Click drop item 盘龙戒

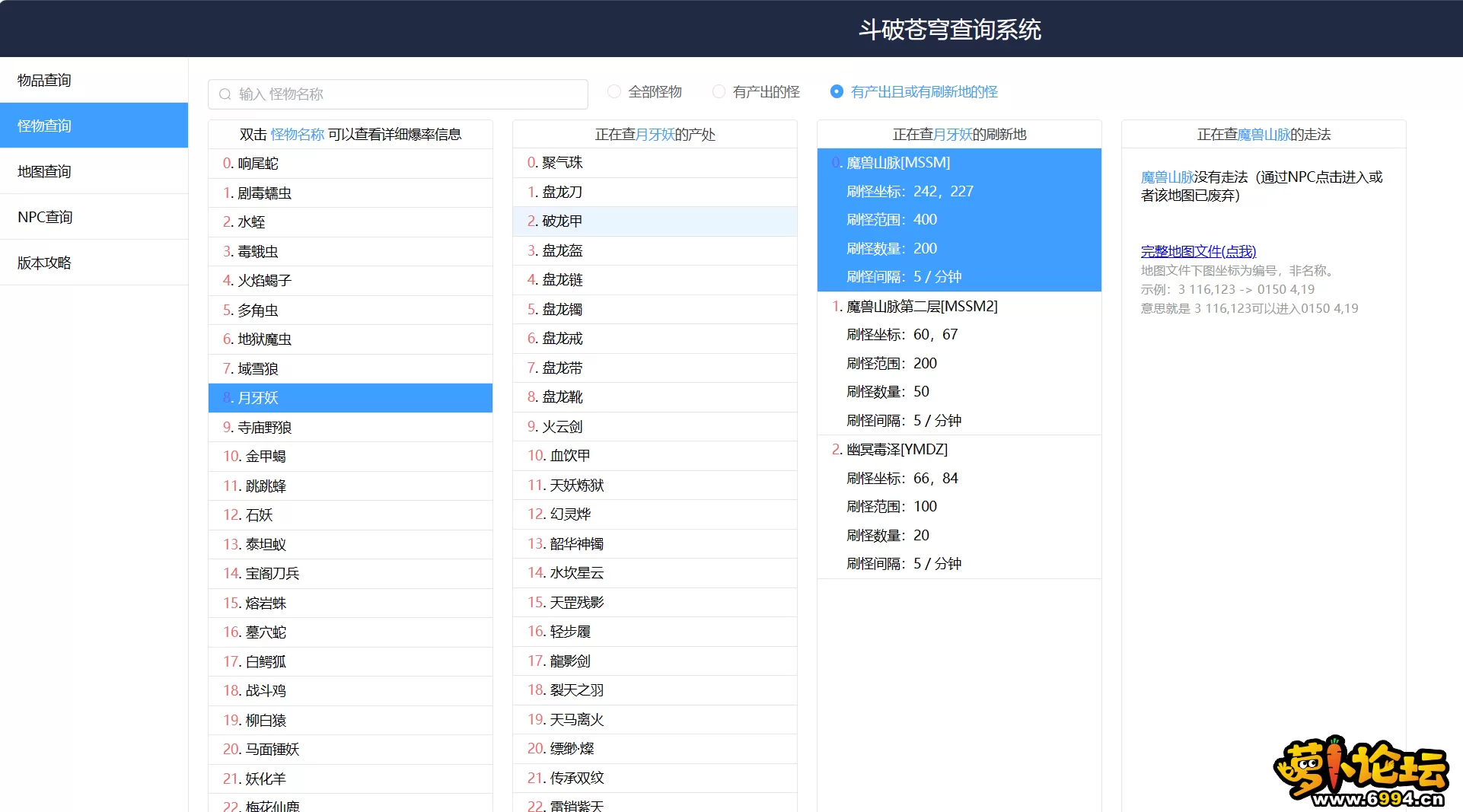click(655, 339)
